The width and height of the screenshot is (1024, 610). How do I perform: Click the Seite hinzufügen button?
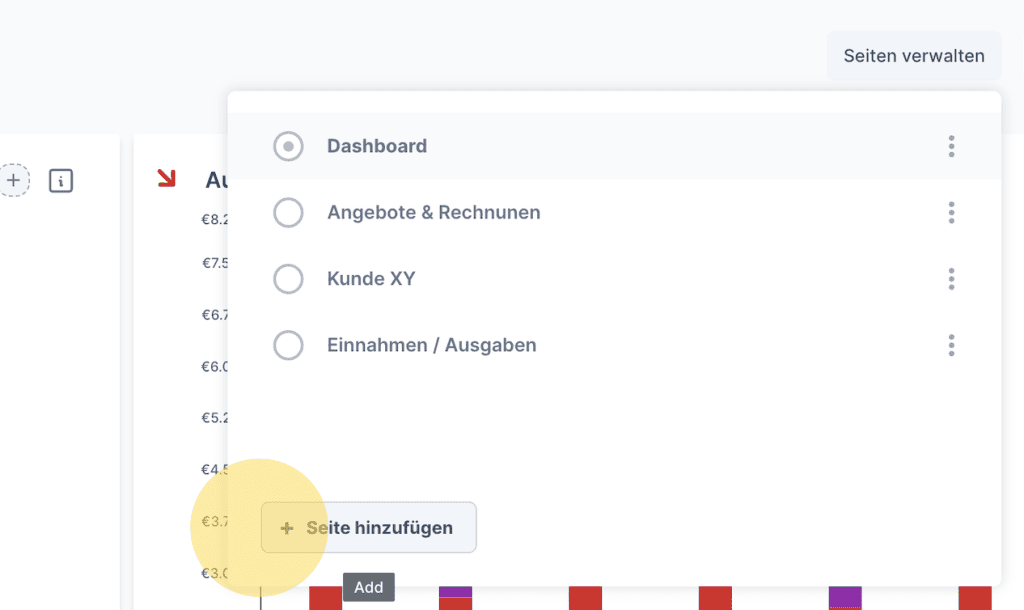click(369, 528)
